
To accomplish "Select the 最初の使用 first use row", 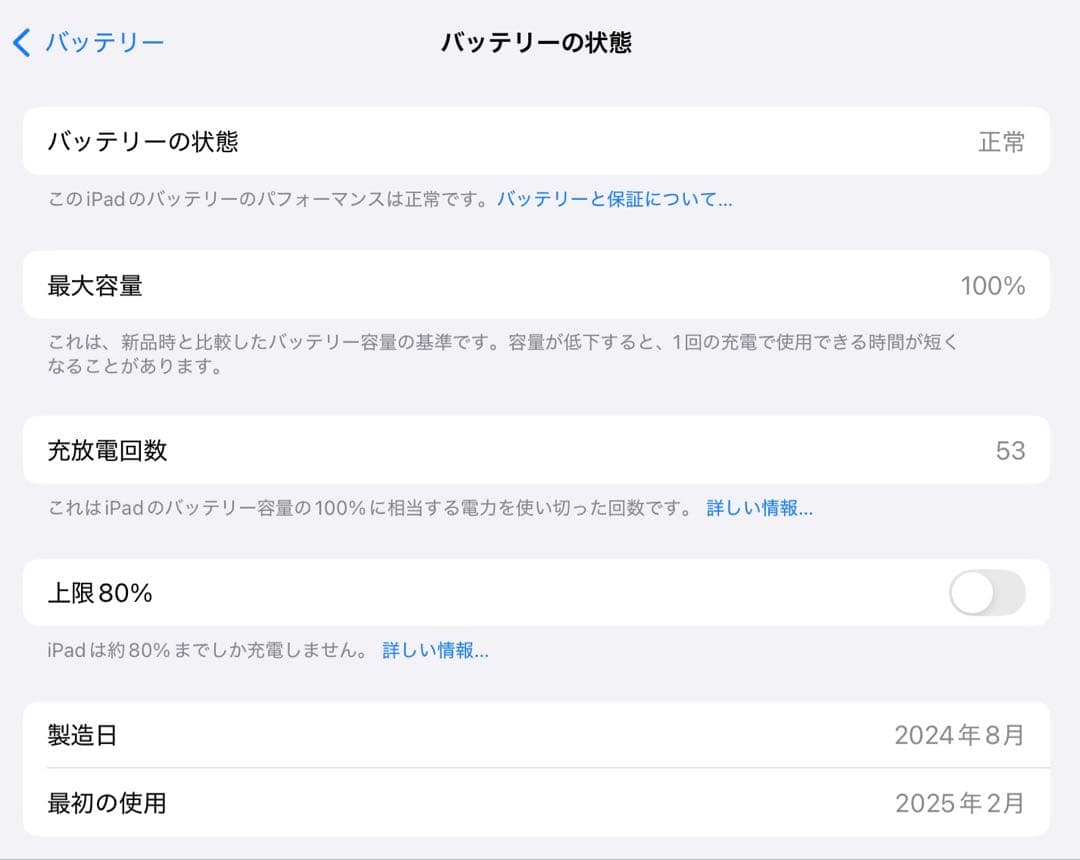I will tap(540, 803).
